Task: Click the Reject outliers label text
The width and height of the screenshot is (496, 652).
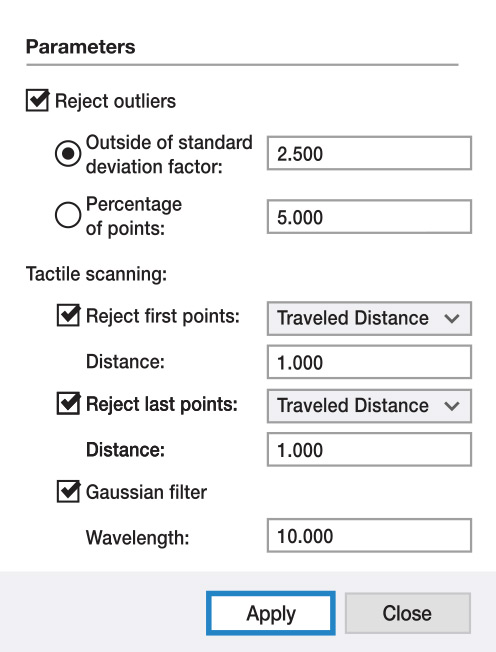Action: 115,101
